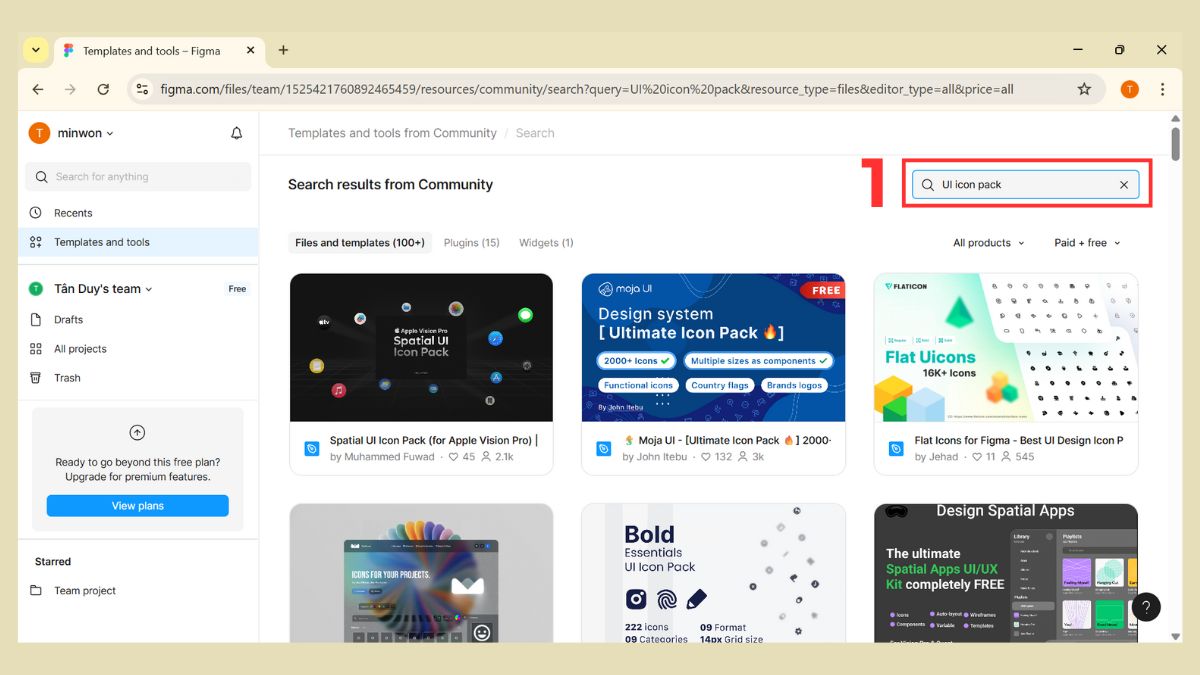This screenshot has height=675, width=1200.
Task: Click the Trash bin icon
Action: pyautogui.click(x=36, y=378)
